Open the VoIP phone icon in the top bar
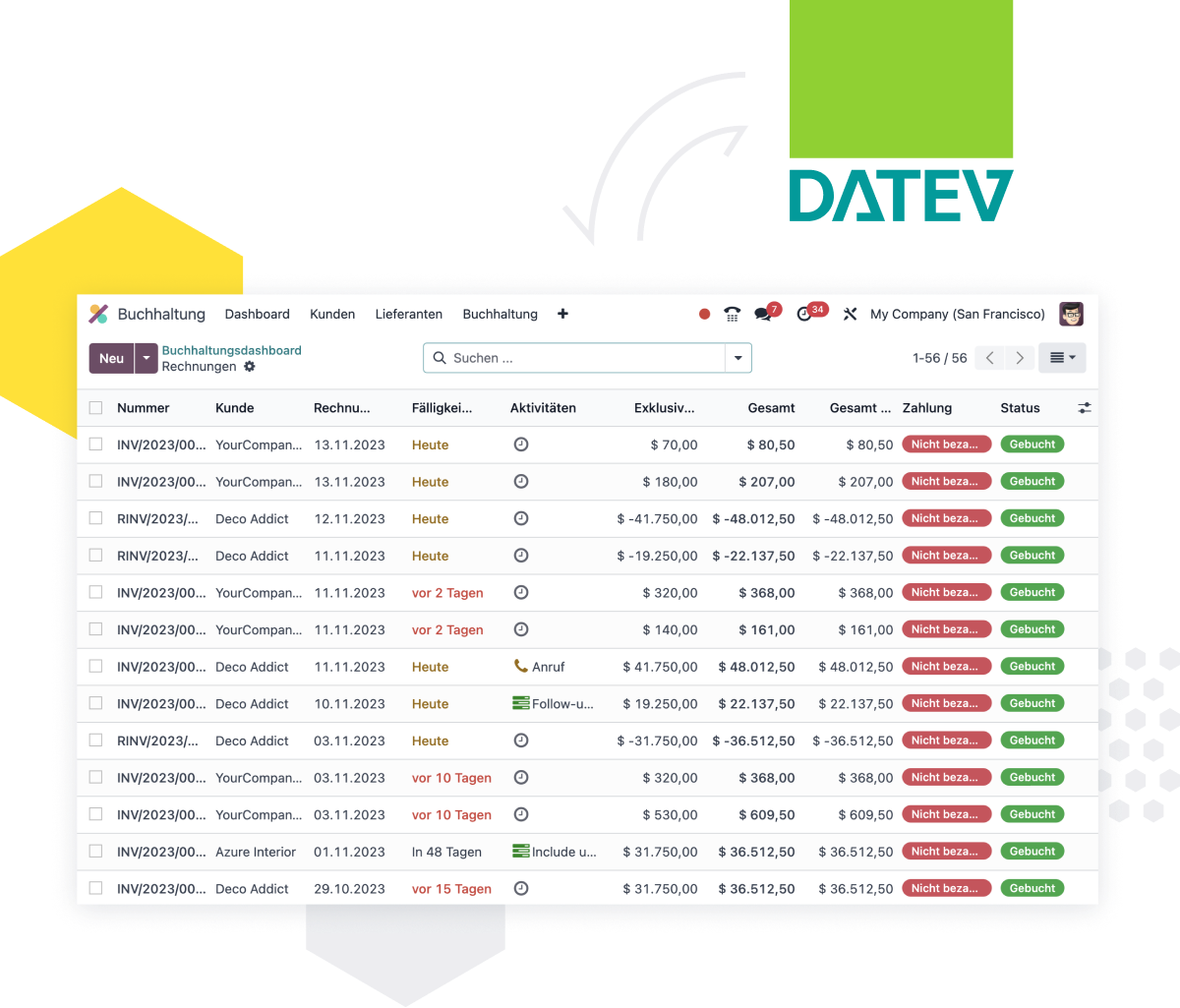Viewport: 1180px width, 1008px height. click(732, 315)
